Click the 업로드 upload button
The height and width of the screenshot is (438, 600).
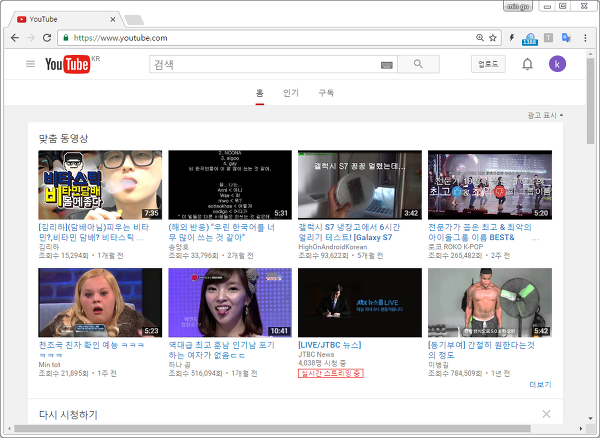pyautogui.click(x=488, y=64)
